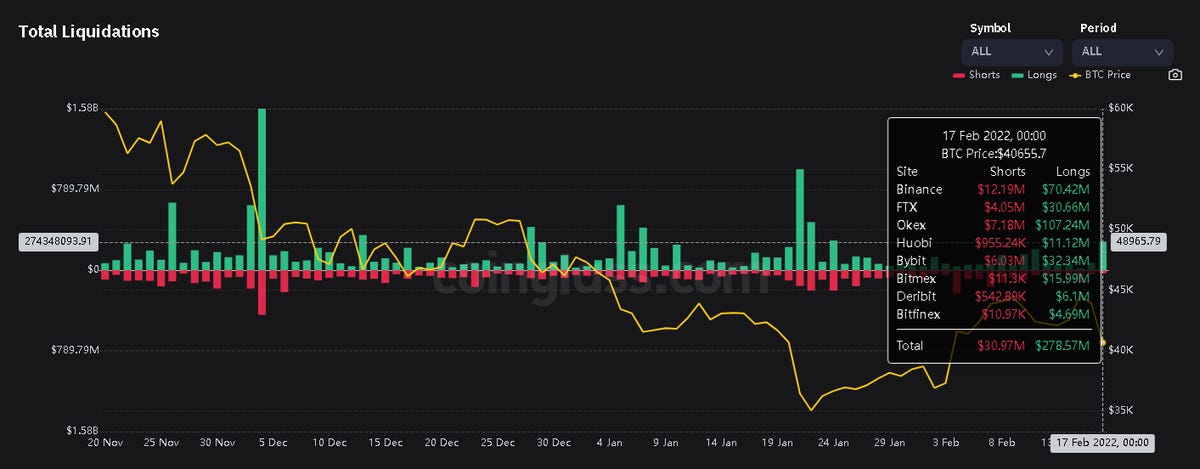1200x469 pixels.
Task: Click the tooltip Longs column header
Action: (x=1072, y=171)
